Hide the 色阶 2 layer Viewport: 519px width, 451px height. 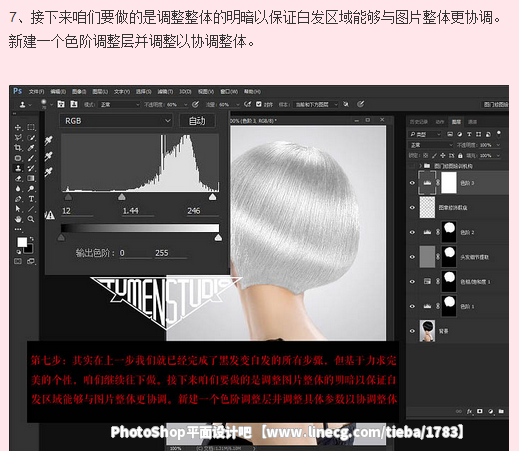[412, 232]
